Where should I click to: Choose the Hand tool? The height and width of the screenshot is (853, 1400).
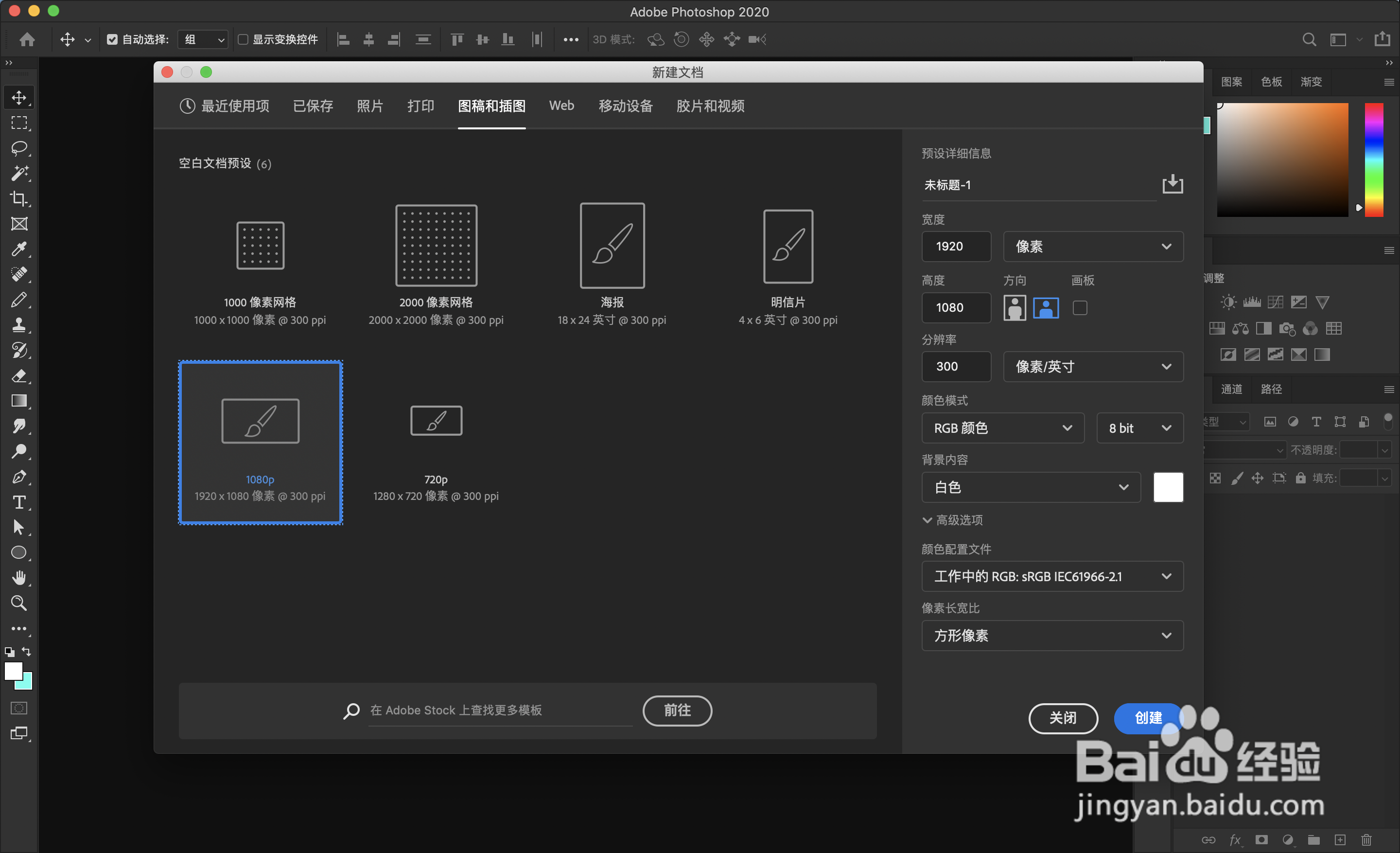pos(19,578)
